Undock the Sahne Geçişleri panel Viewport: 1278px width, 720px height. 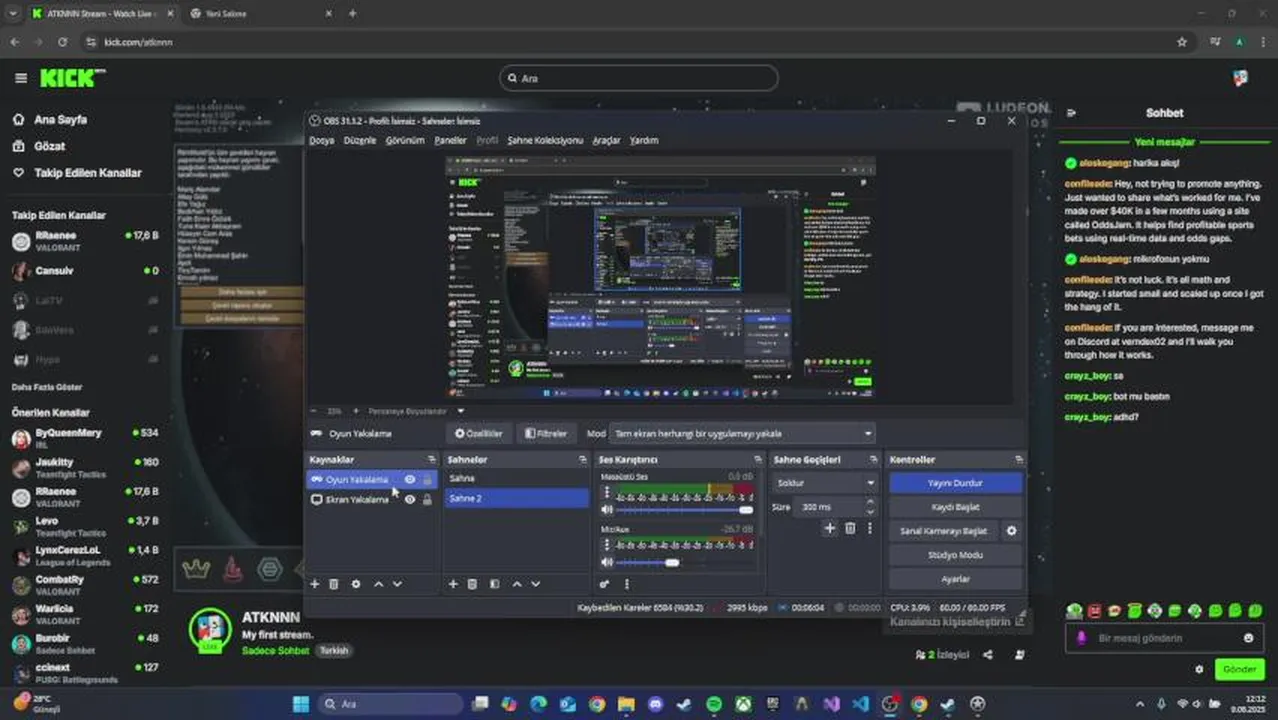(875, 460)
